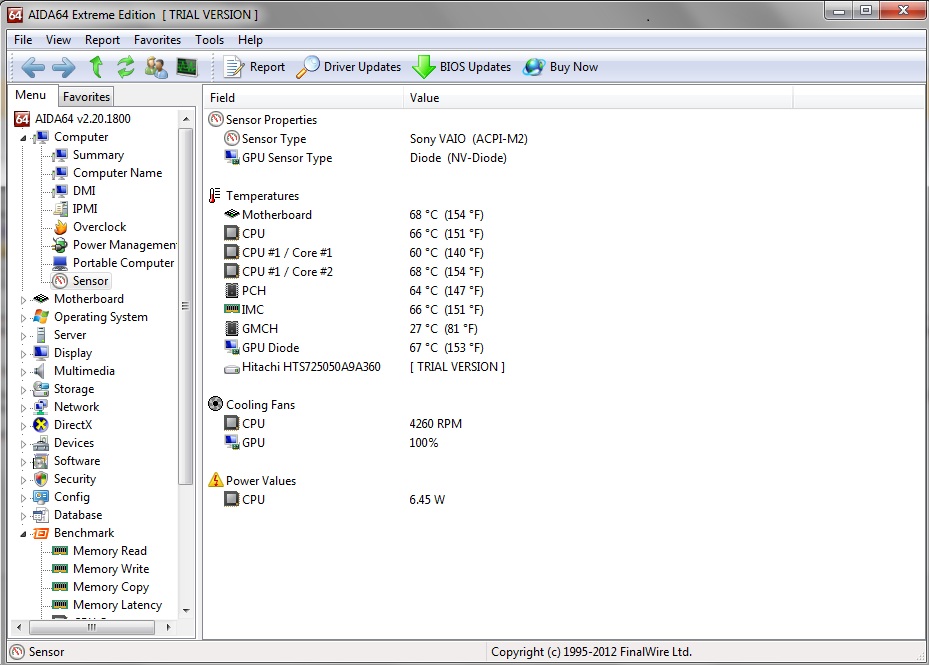929x665 pixels.
Task: Click the tree panel horizontal scrollbar thumb
Action: click(92, 627)
